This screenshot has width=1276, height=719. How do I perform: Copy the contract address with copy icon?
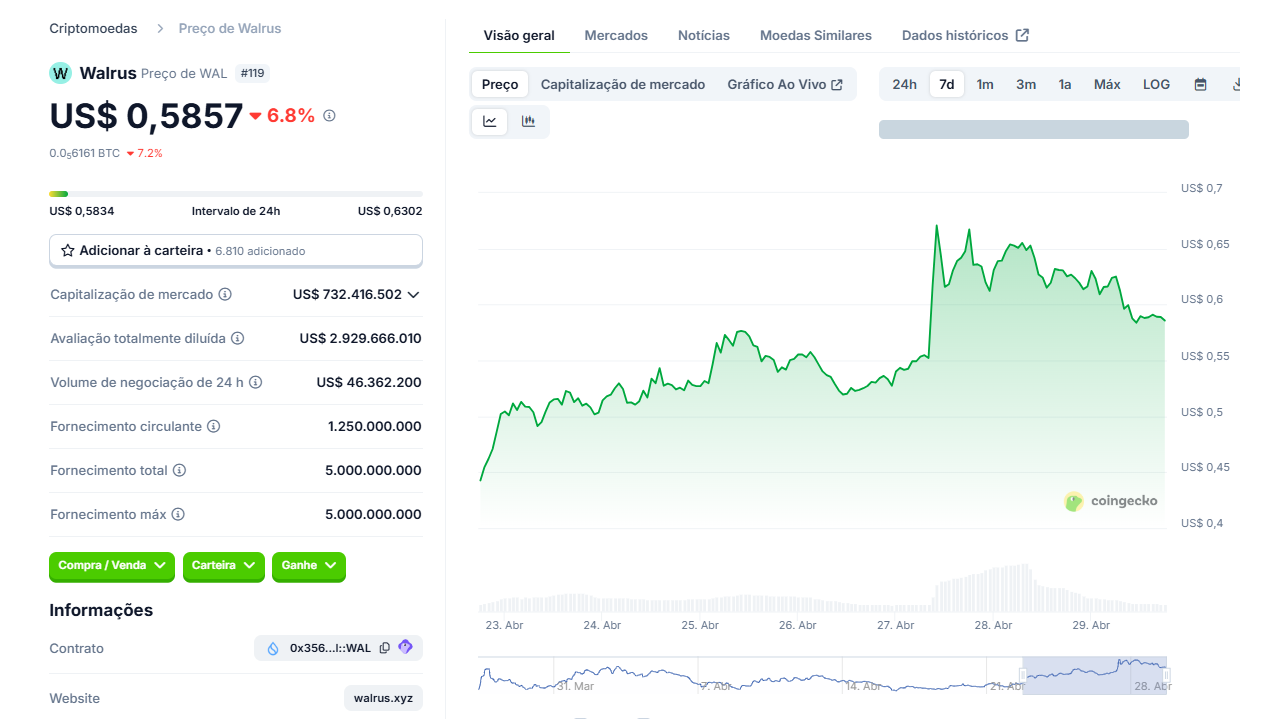pyautogui.click(x=385, y=648)
